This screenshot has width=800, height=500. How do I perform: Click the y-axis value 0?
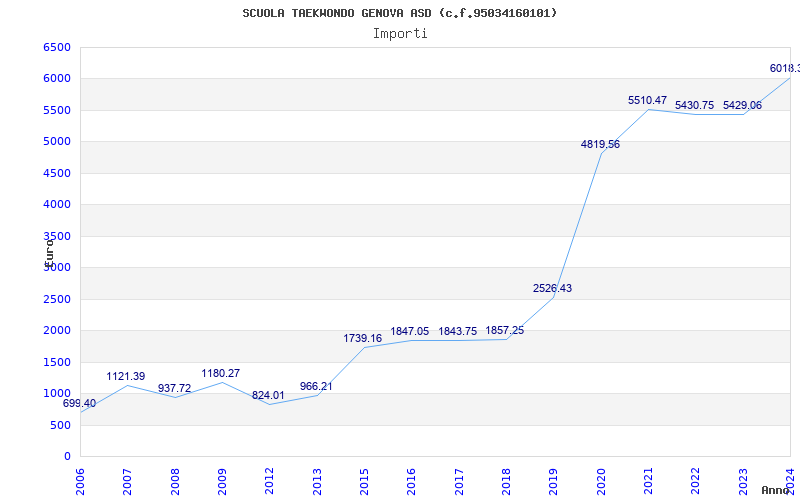(x=67, y=457)
